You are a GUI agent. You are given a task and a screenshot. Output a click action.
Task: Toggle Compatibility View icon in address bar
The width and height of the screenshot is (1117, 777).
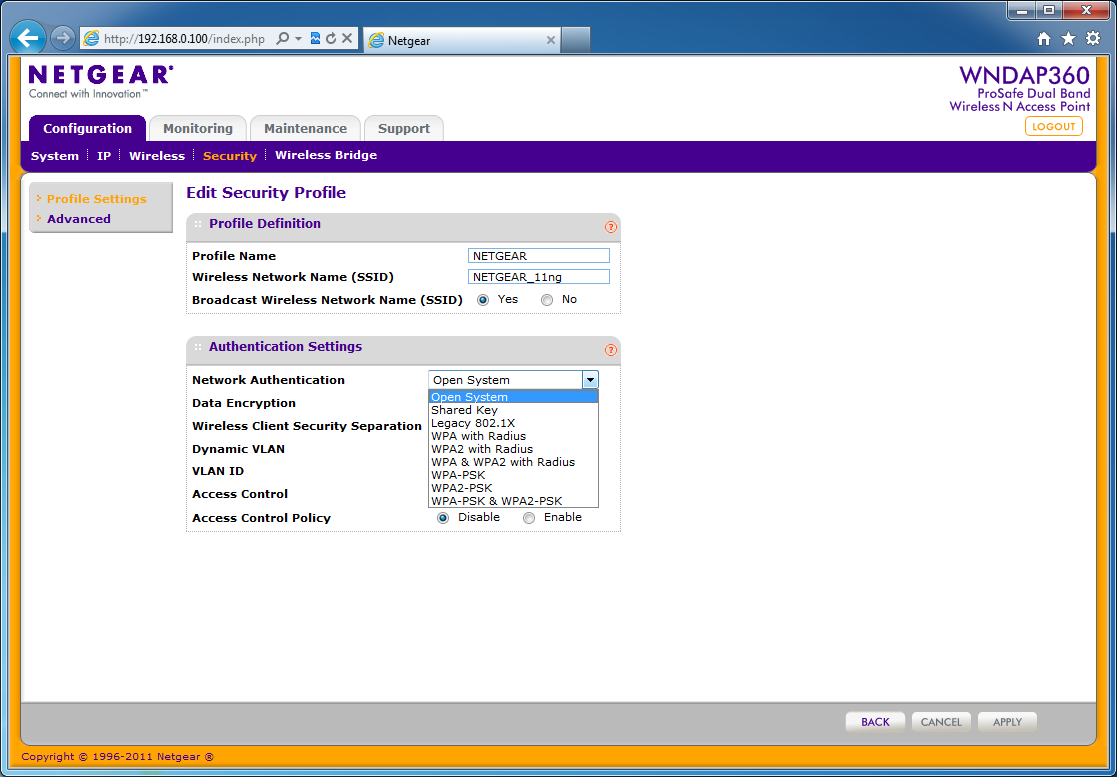[316, 38]
